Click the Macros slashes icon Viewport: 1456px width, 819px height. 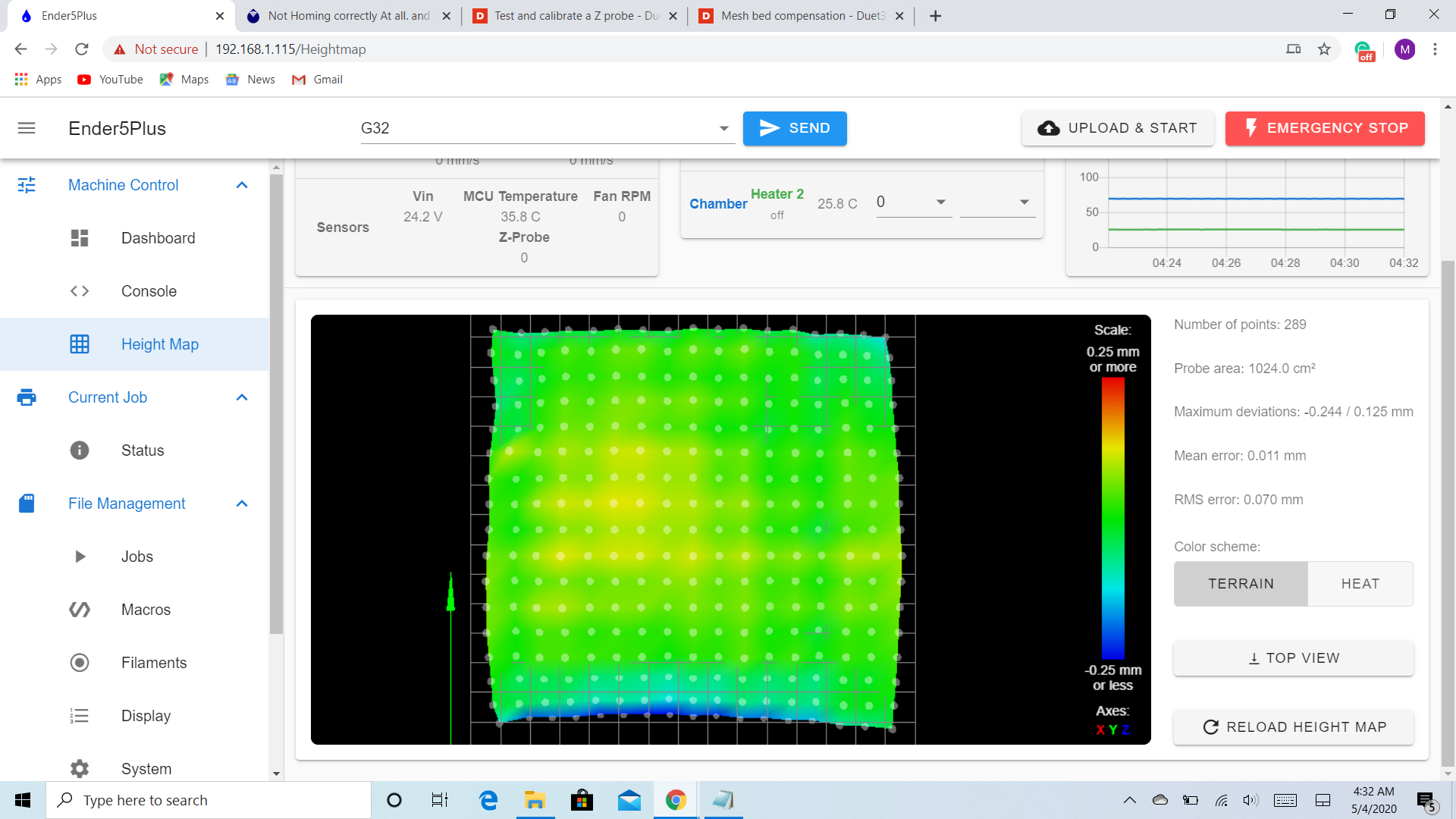pos(80,610)
